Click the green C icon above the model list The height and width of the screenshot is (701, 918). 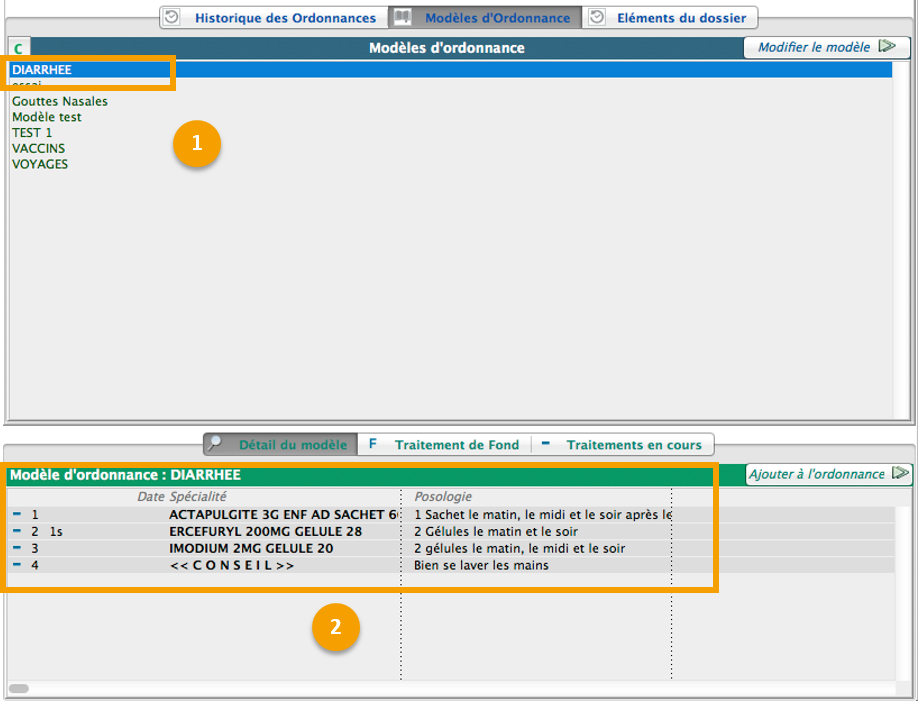pyautogui.click(x=18, y=48)
